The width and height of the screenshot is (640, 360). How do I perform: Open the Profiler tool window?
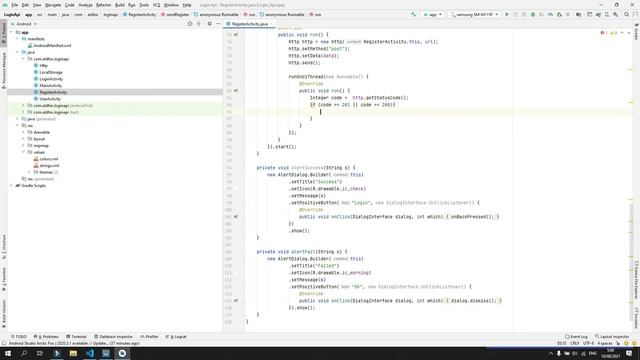coord(149,337)
